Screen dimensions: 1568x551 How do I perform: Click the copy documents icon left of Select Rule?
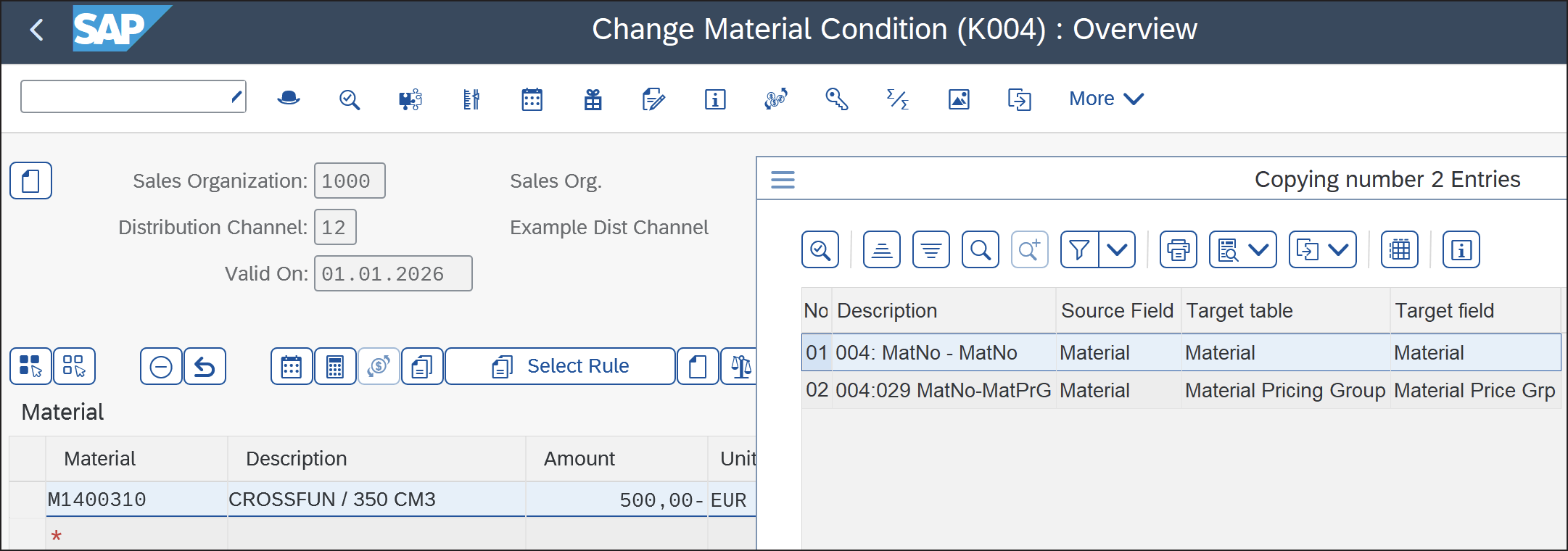(x=422, y=366)
